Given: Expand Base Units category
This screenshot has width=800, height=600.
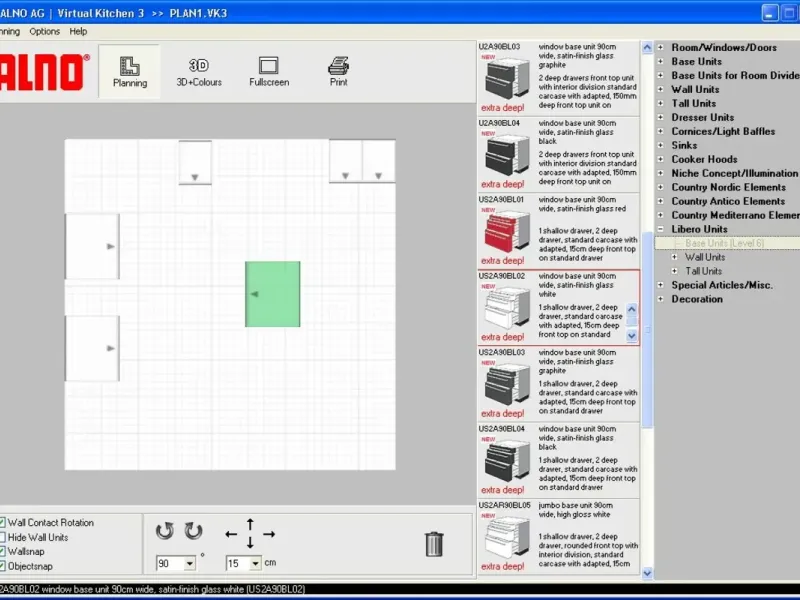Looking at the screenshot, I should coord(661,61).
